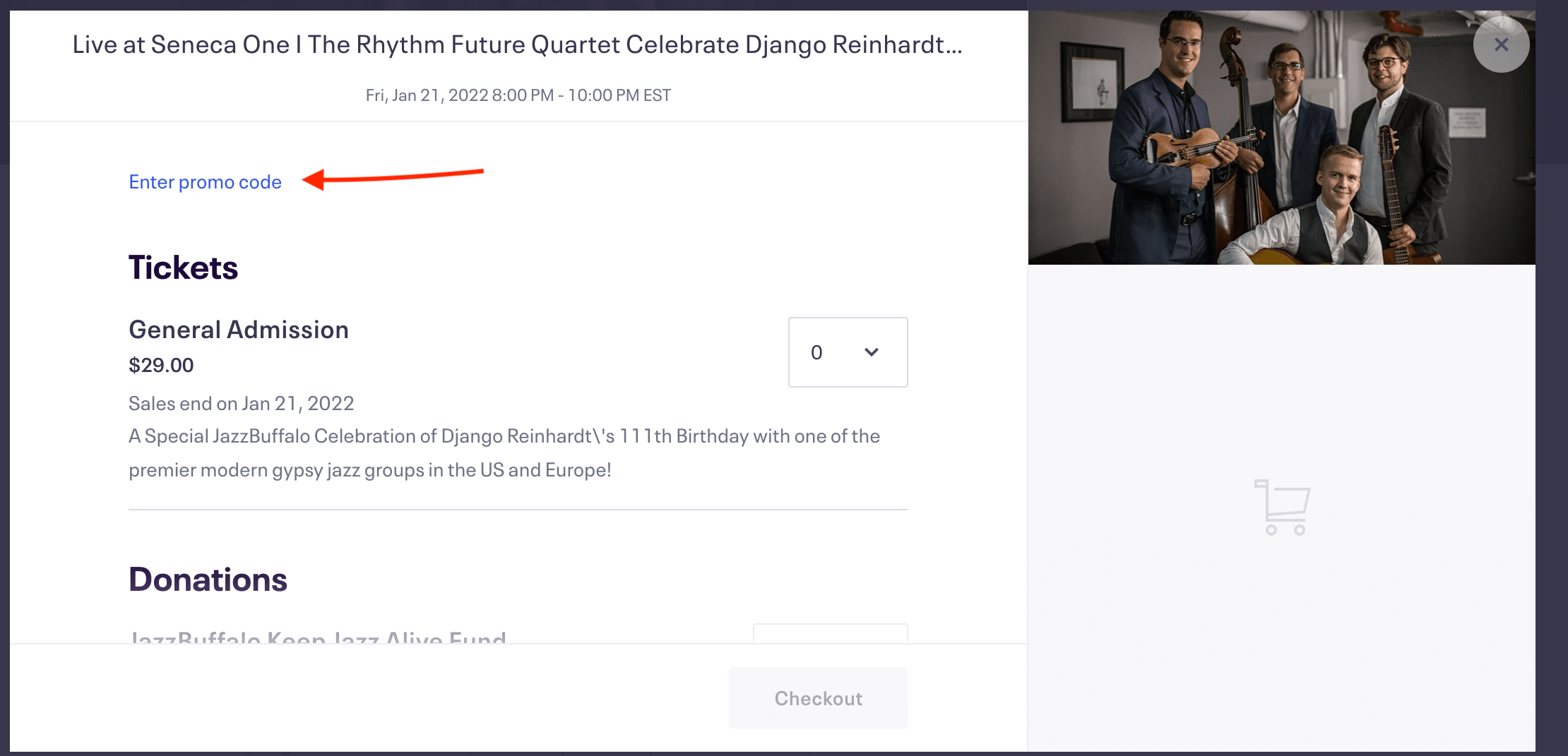Click the $29.00 ticket price
The image size is (1568, 756).
point(161,365)
